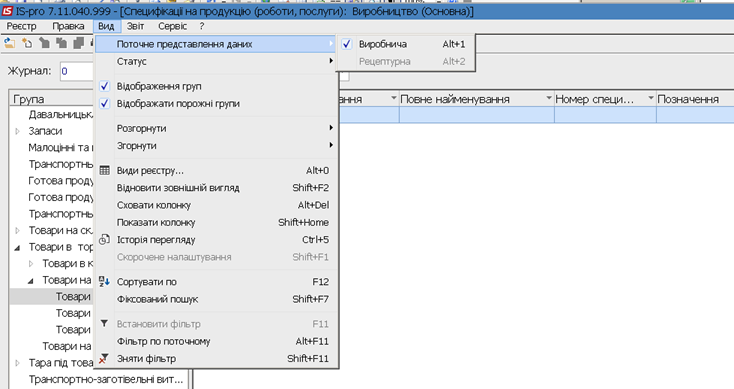Collapse the Товари в тор tree group
The width and height of the screenshot is (734, 389).
click(18, 247)
